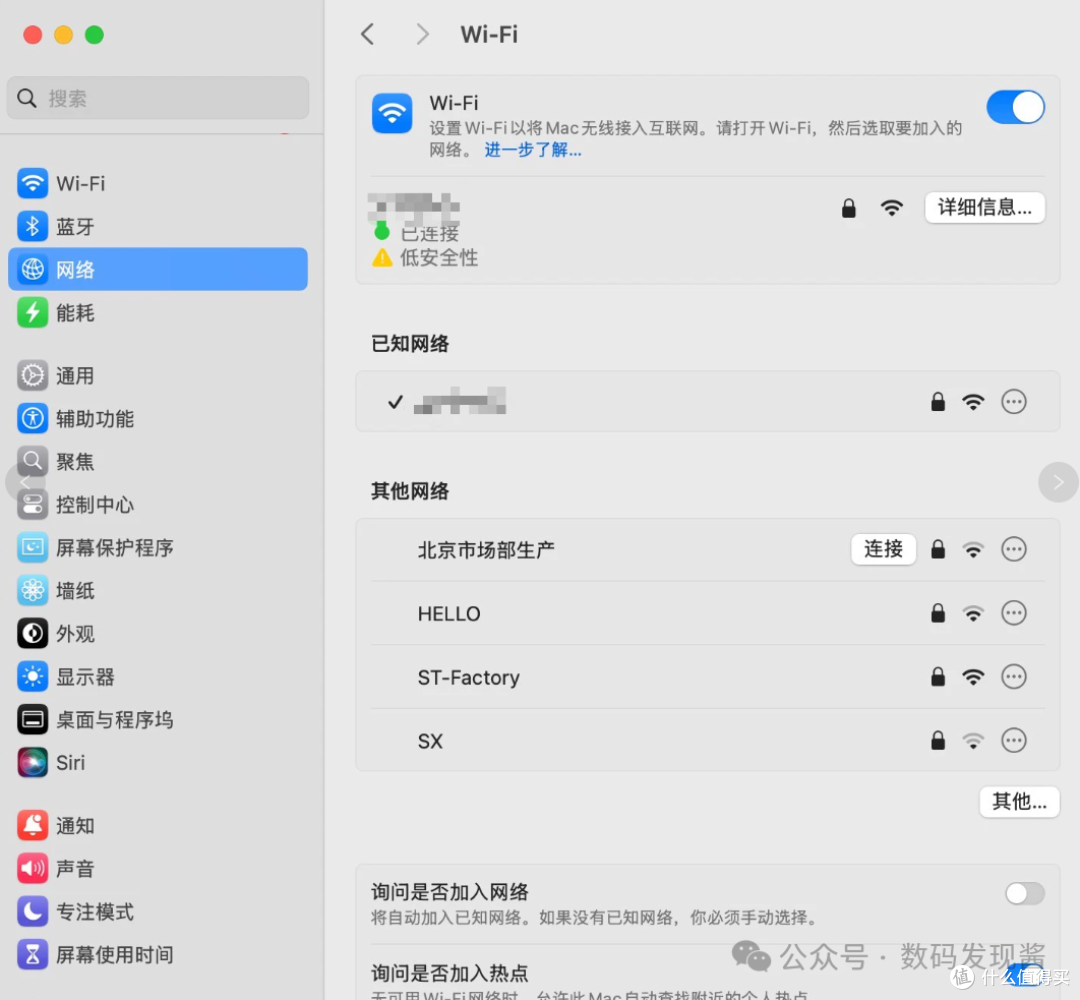Image resolution: width=1080 pixels, height=1000 pixels.
Task: Click the 已知网络 heading
Action: pyautogui.click(x=410, y=343)
